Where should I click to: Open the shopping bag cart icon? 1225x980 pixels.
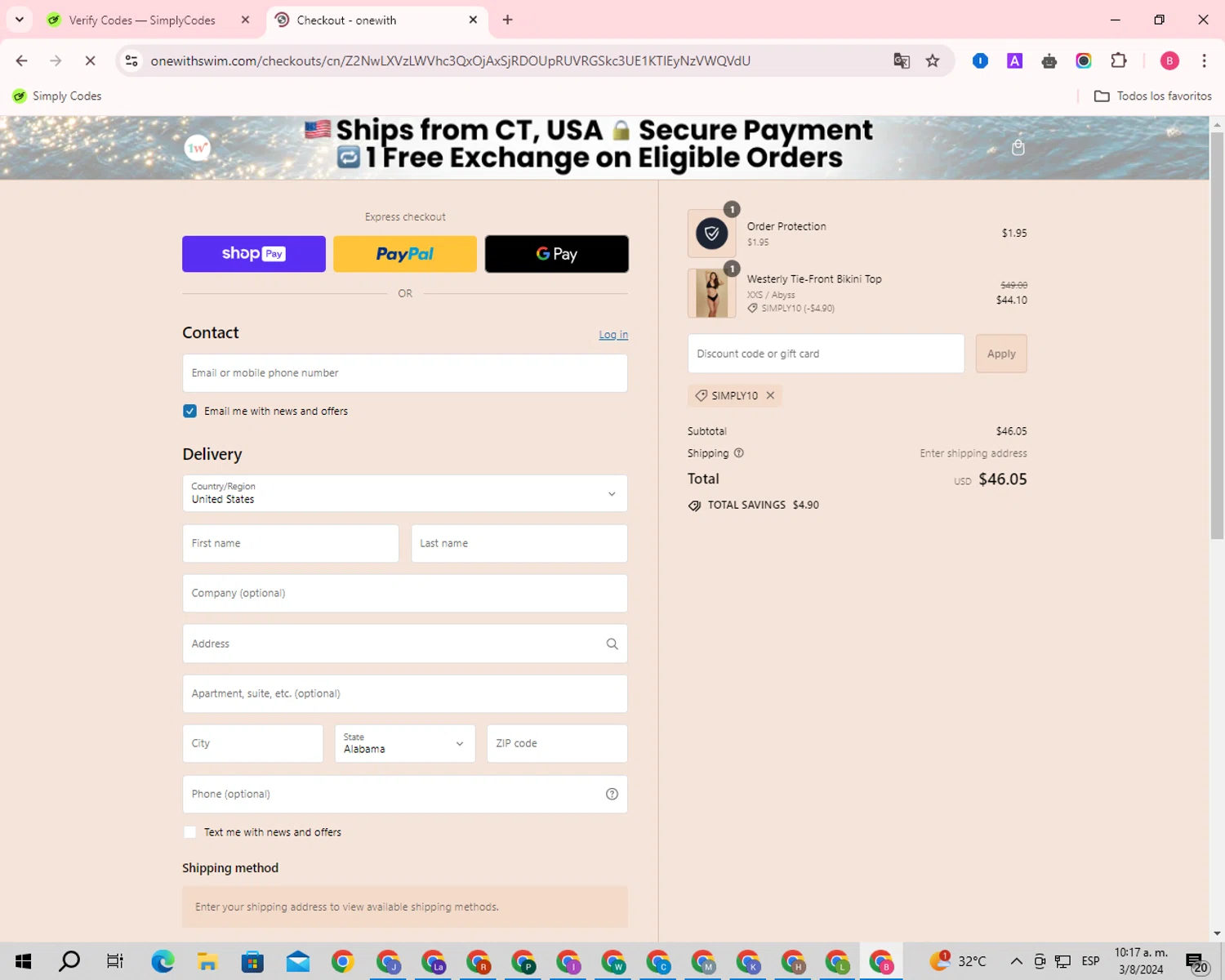coord(1018,148)
